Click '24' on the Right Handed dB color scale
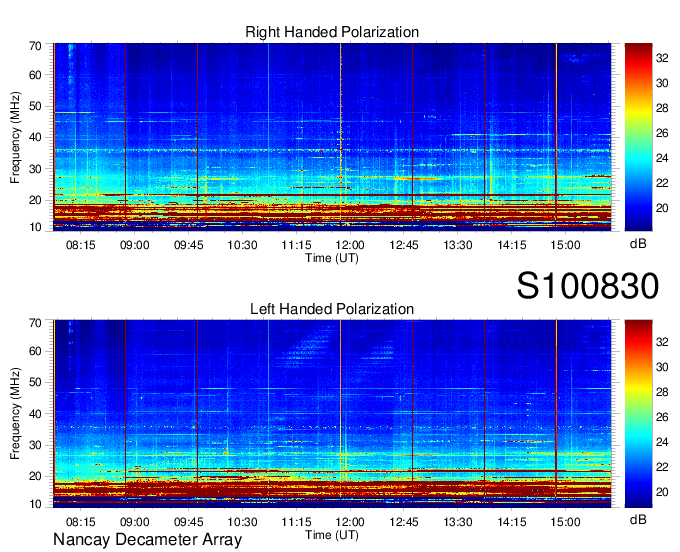The width and height of the screenshot is (680, 552). 662,158
